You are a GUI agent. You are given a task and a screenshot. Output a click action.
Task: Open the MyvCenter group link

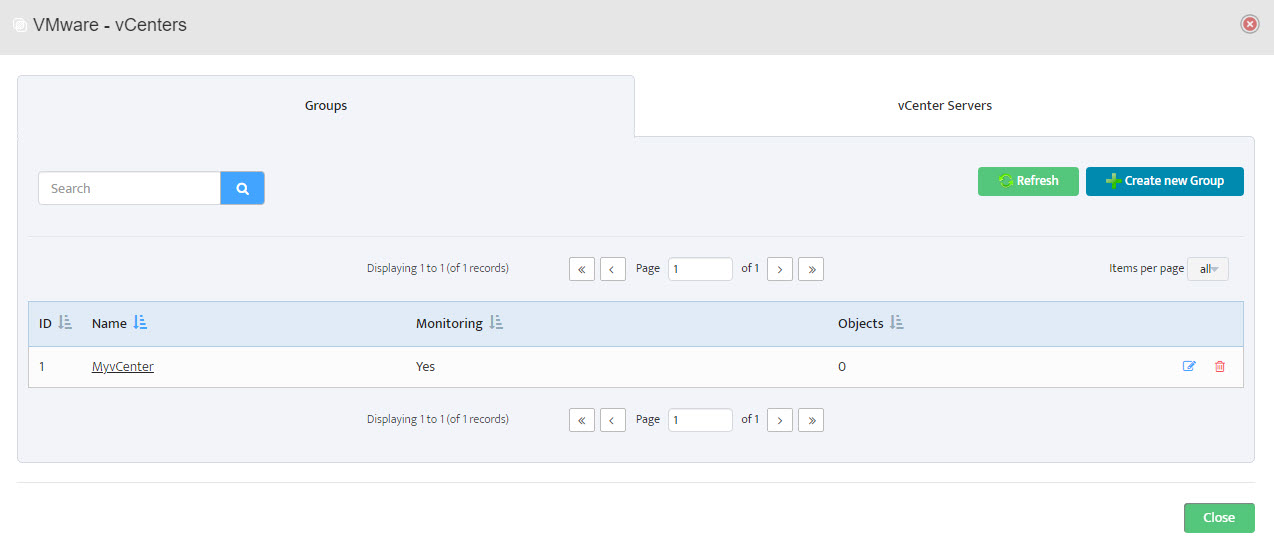[x=123, y=367]
